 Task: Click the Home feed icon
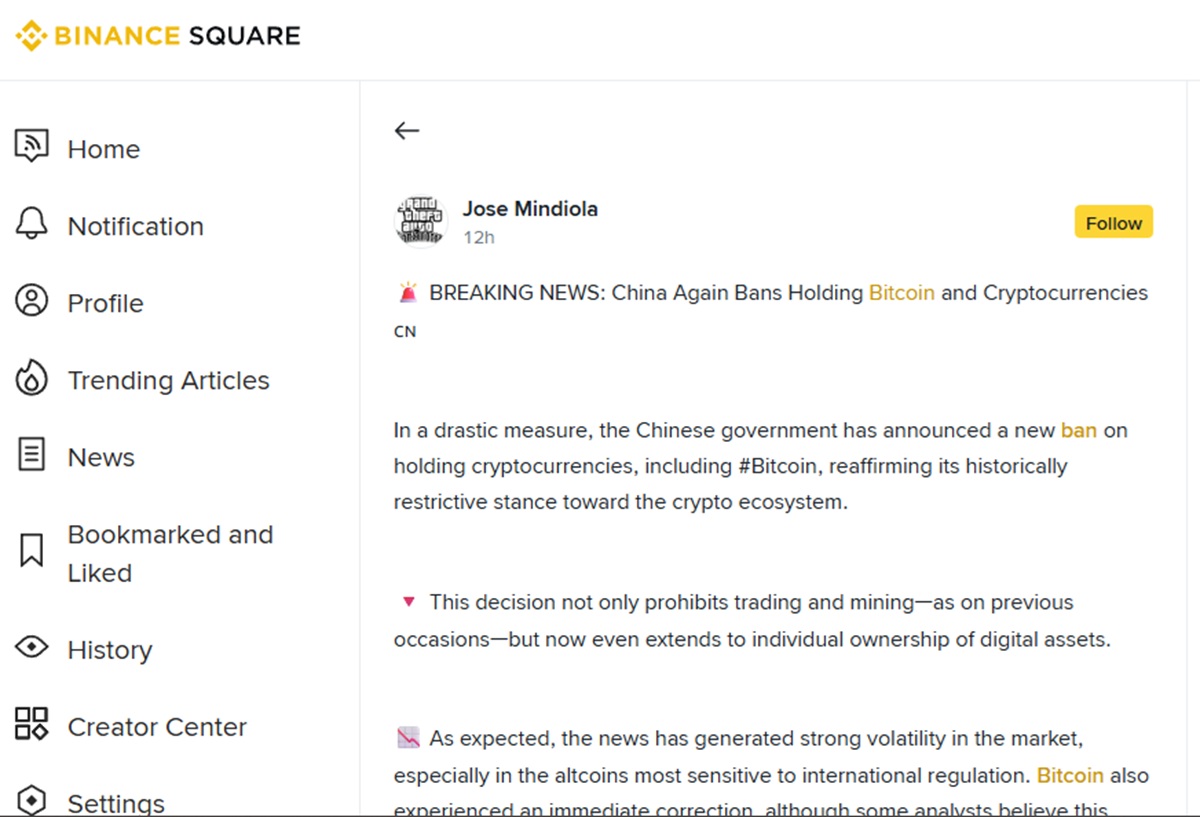coord(32,146)
